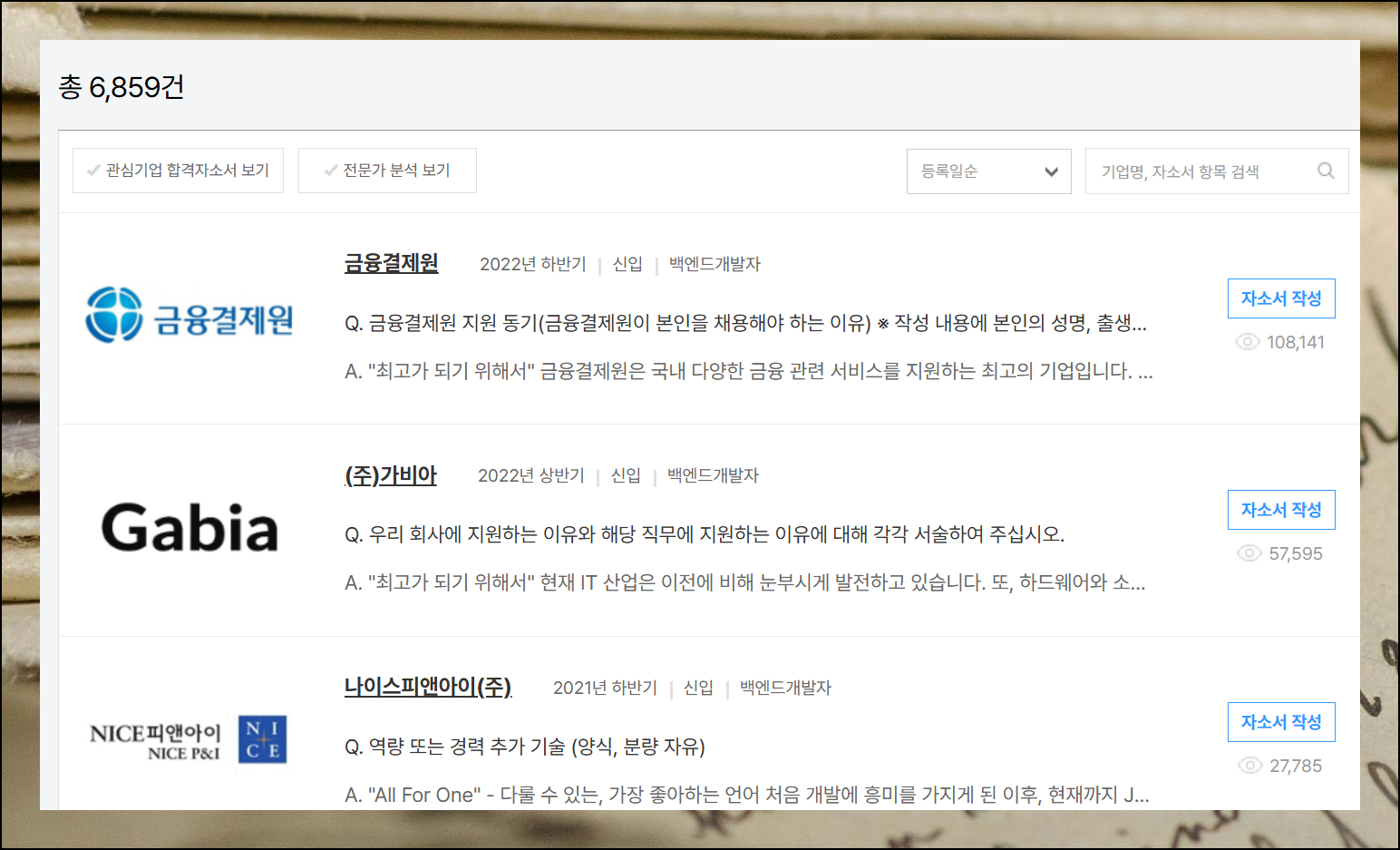Click 백엔드개발자 tag in 가비아 row
Image resolution: width=1400 pixels, height=850 pixels.
(713, 475)
